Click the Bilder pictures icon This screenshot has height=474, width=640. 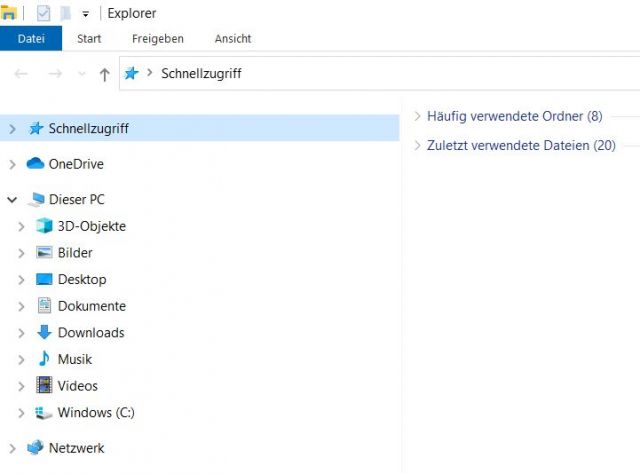pos(44,252)
